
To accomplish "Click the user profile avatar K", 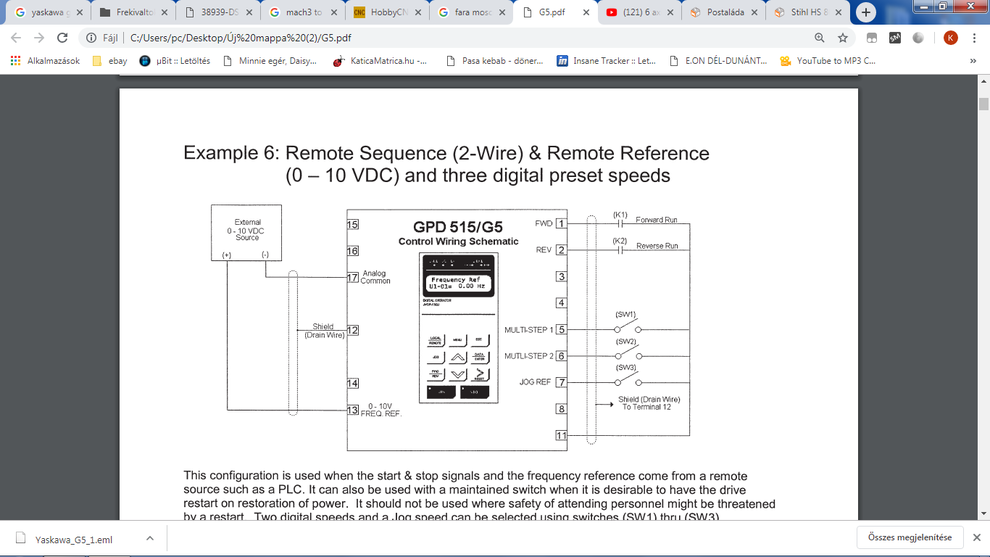I will click(950, 38).
